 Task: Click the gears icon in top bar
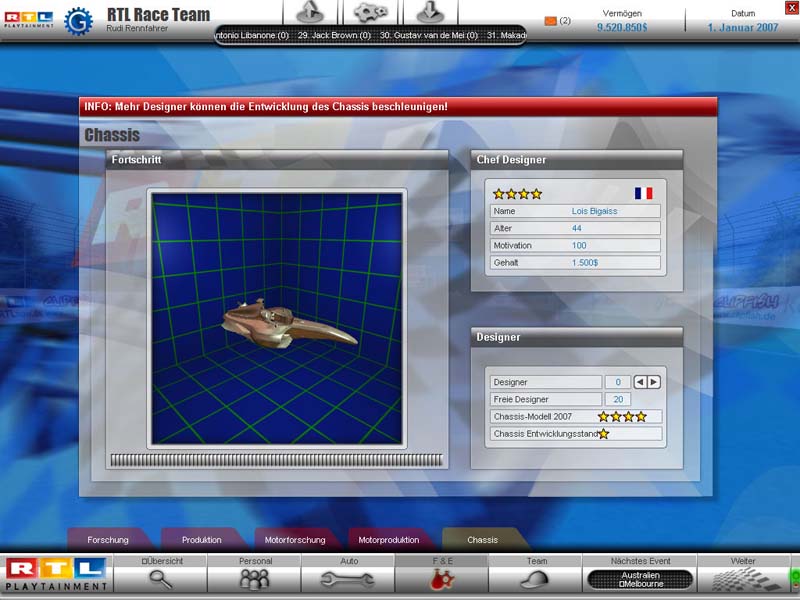click(x=370, y=12)
